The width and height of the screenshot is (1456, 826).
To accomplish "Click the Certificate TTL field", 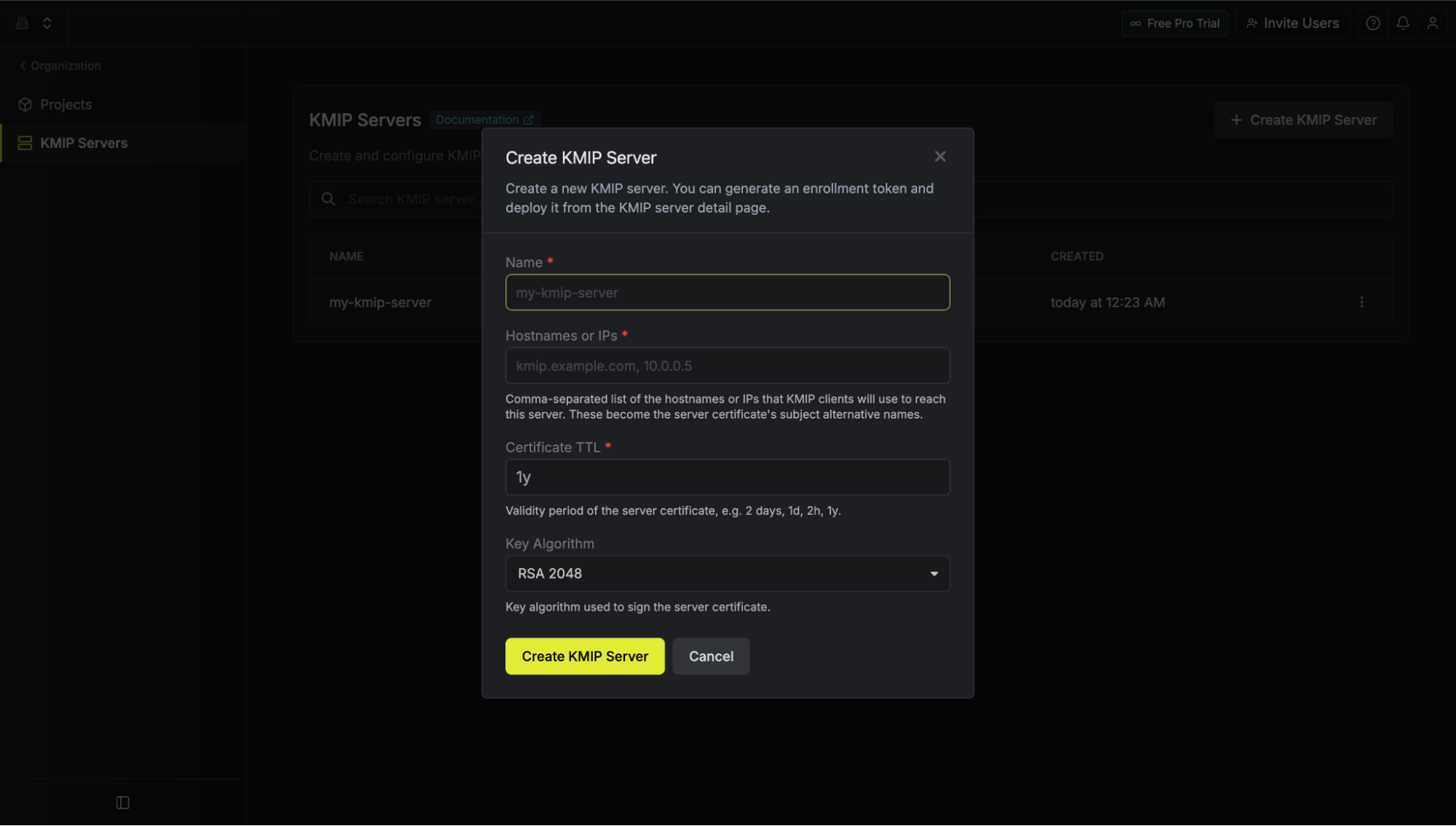I will 727,477.
